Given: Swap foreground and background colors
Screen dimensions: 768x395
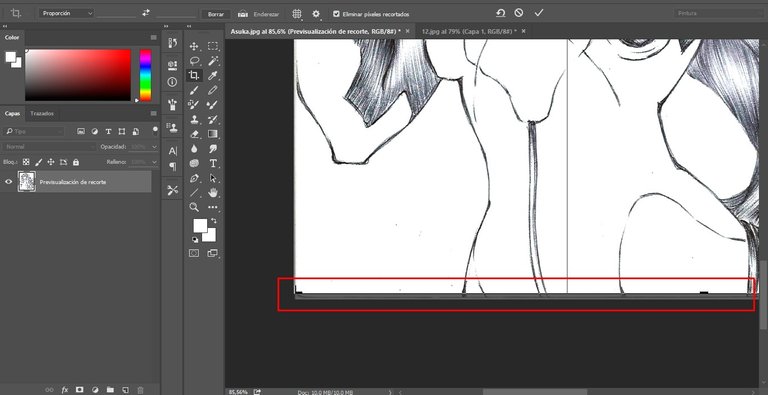Looking at the screenshot, I should click(214, 221).
